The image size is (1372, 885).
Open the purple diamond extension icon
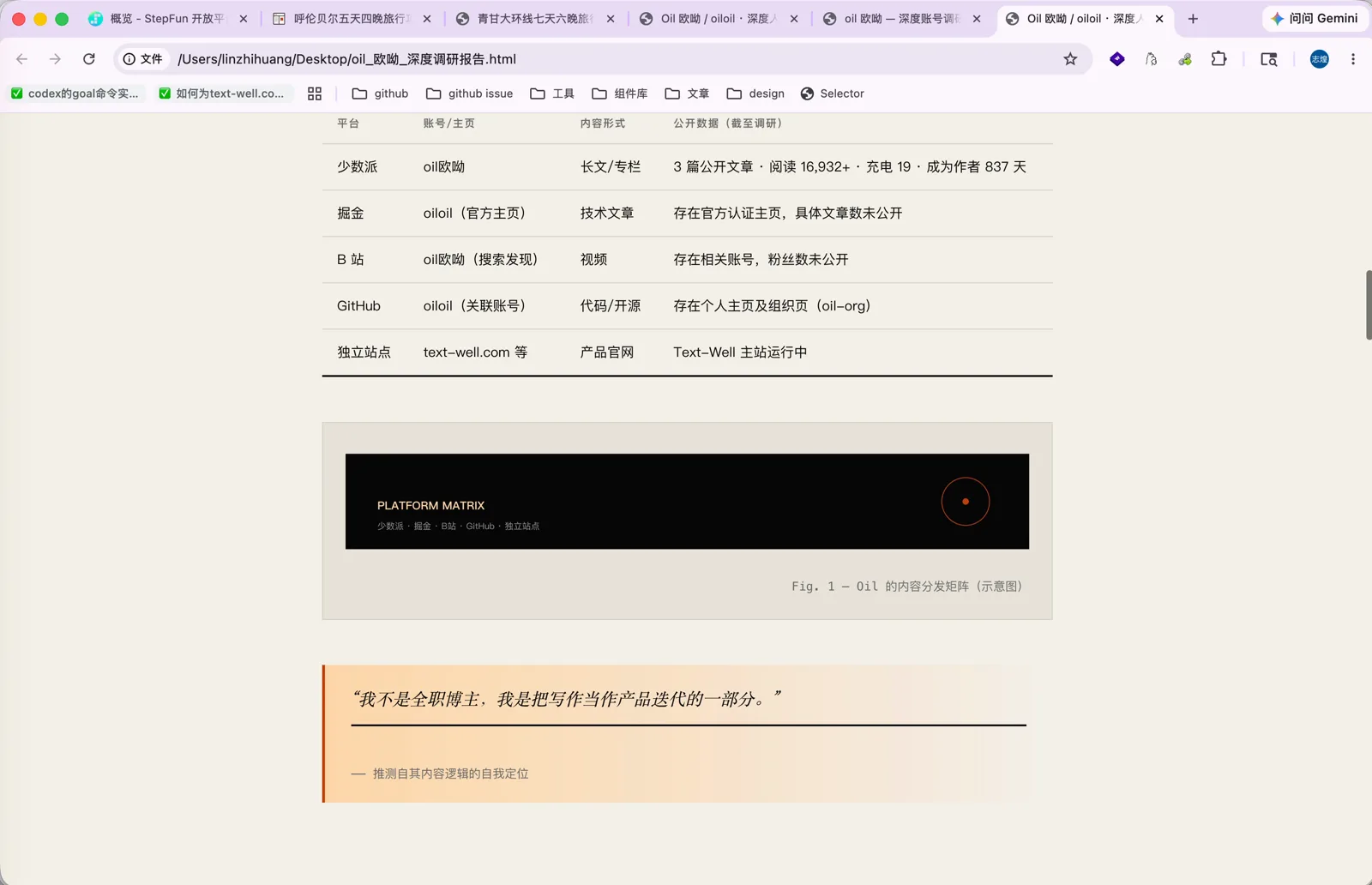pos(1117,59)
